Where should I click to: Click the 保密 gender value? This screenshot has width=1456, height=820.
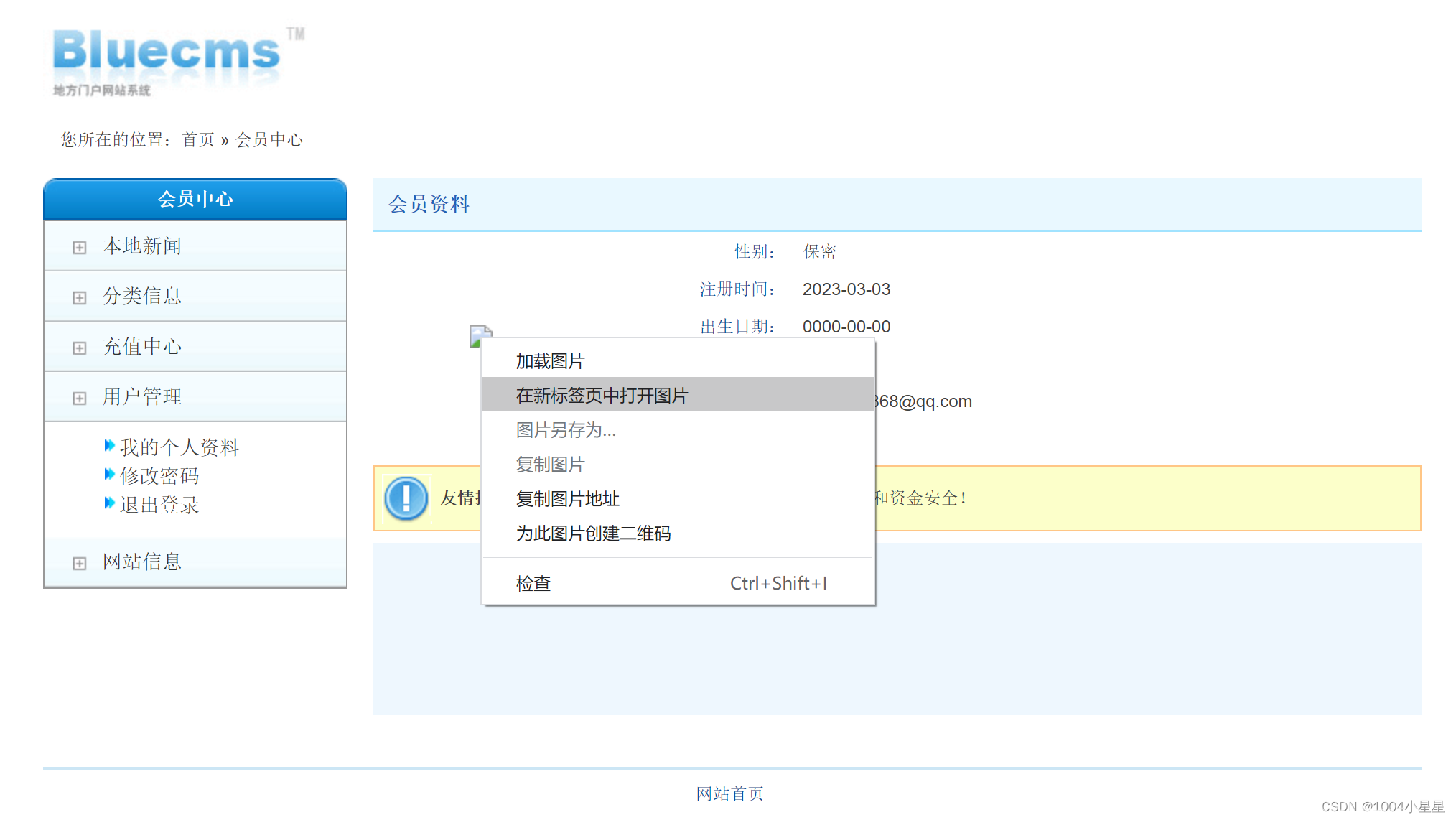[x=819, y=251]
